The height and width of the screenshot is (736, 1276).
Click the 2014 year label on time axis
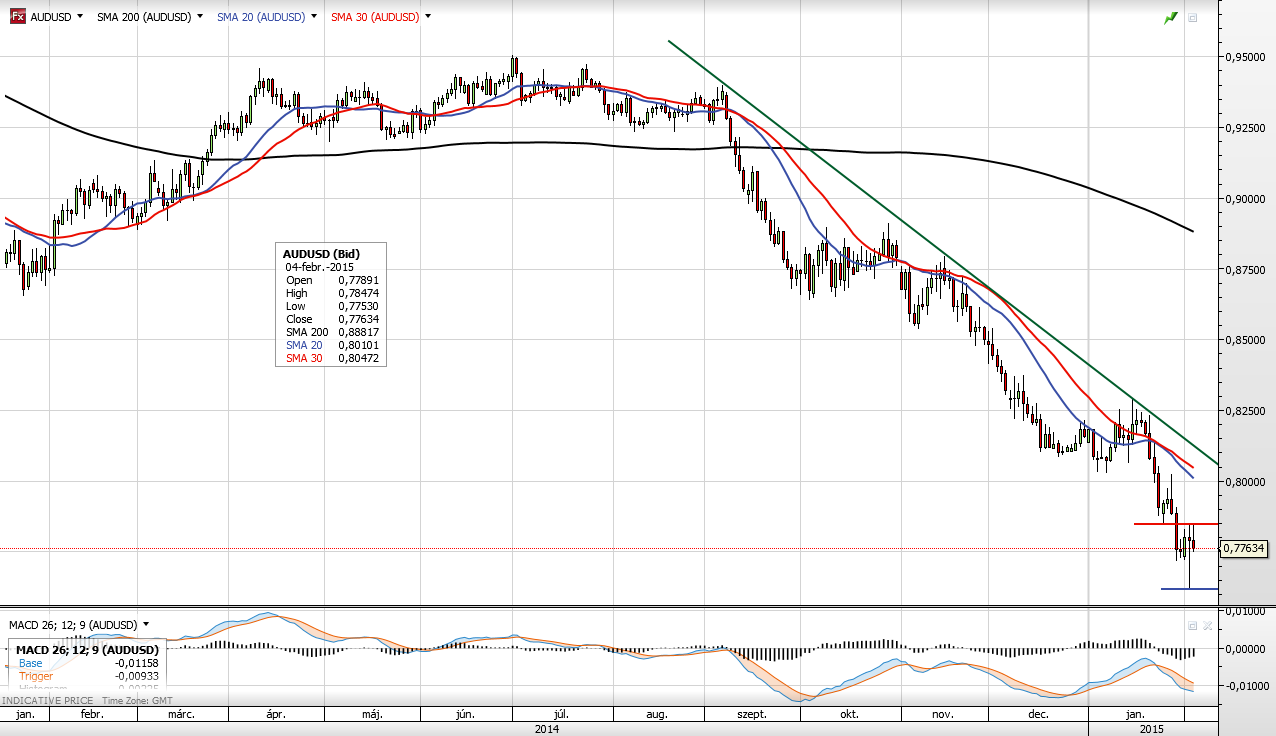pyautogui.click(x=546, y=729)
